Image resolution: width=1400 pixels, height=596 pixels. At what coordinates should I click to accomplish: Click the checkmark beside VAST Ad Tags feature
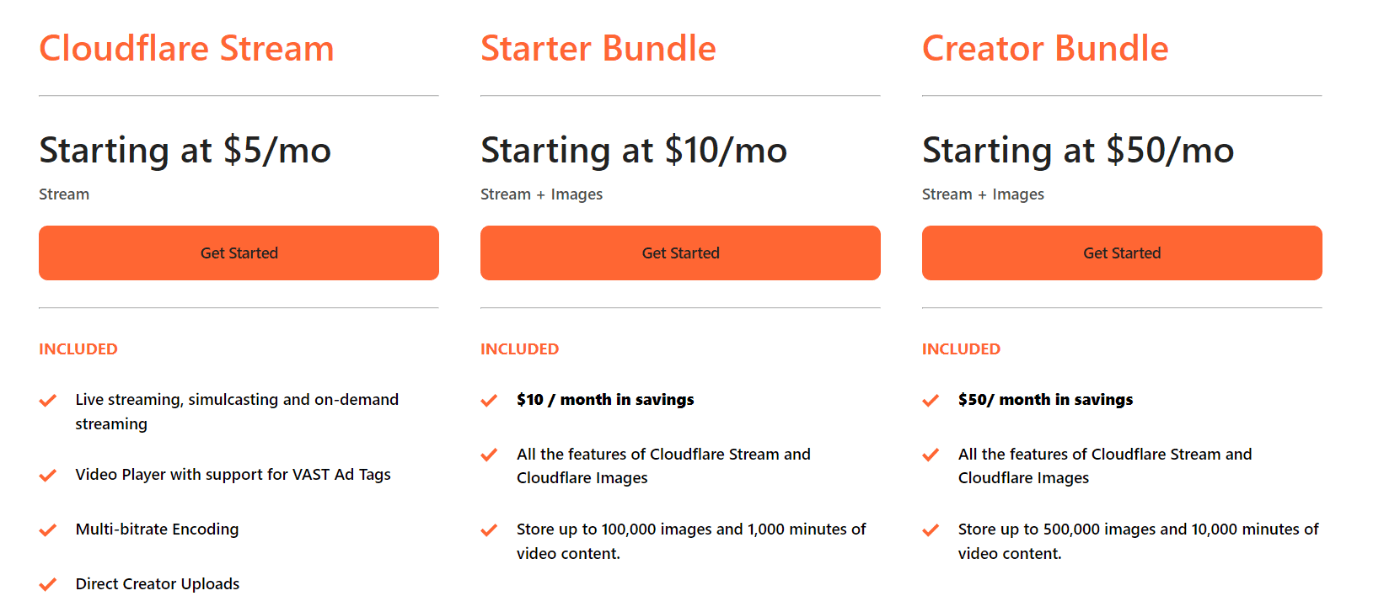pos(47,474)
